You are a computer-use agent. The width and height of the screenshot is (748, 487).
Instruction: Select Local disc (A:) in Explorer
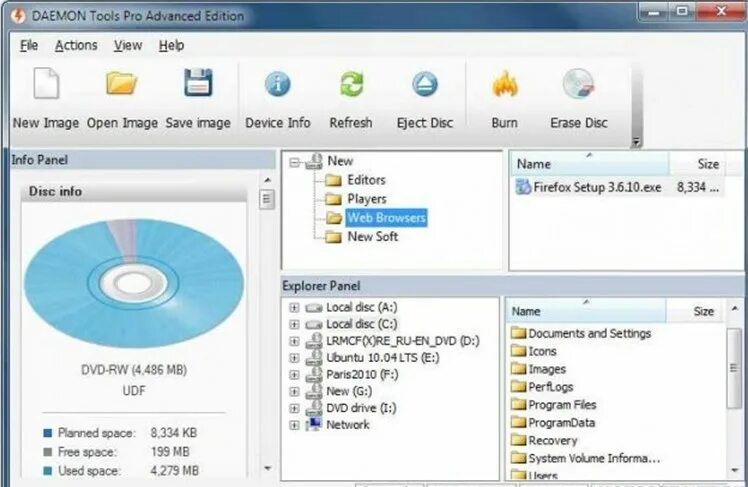[x=361, y=307]
